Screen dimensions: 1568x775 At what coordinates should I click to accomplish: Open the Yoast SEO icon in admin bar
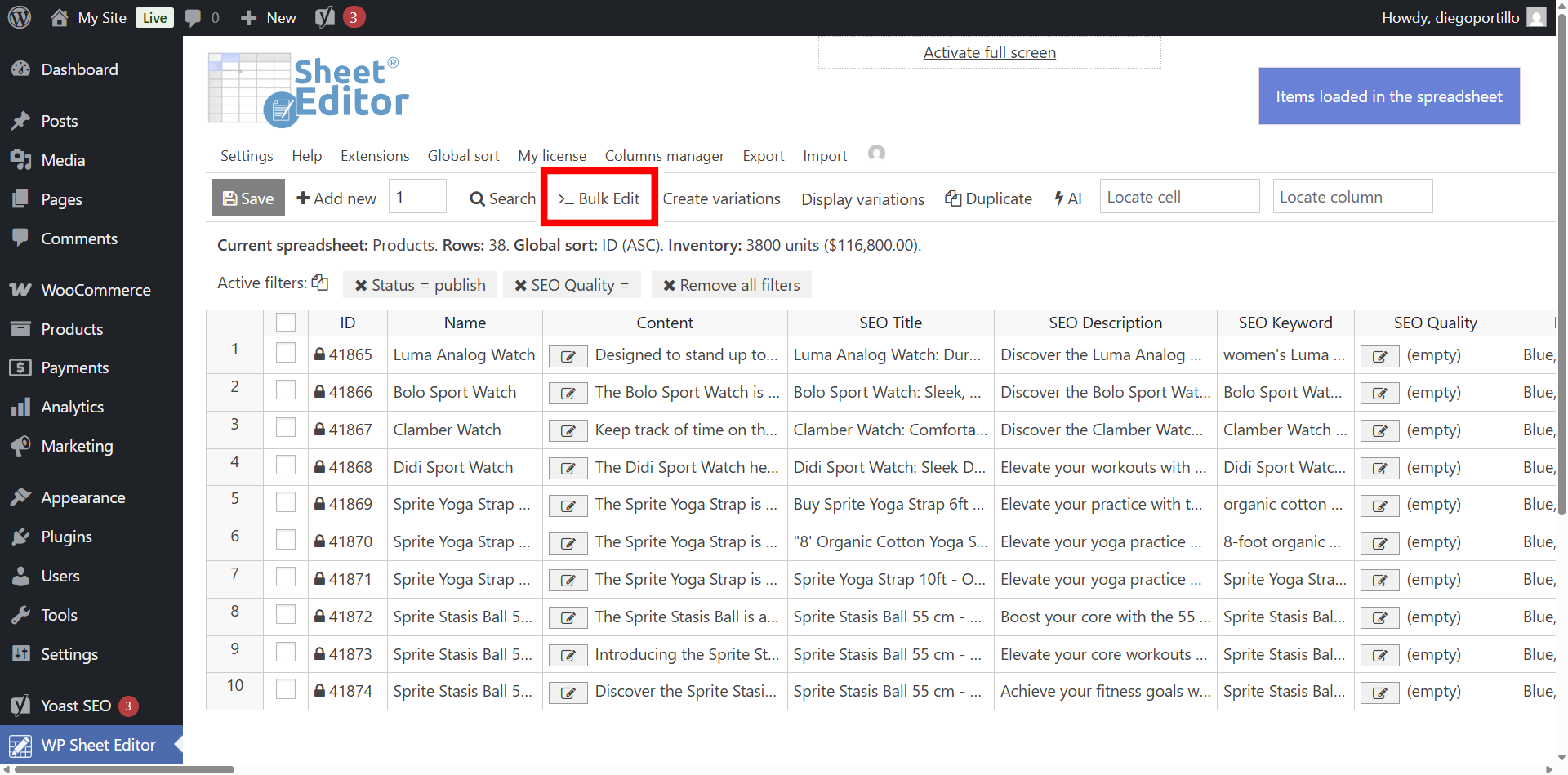coord(325,17)
